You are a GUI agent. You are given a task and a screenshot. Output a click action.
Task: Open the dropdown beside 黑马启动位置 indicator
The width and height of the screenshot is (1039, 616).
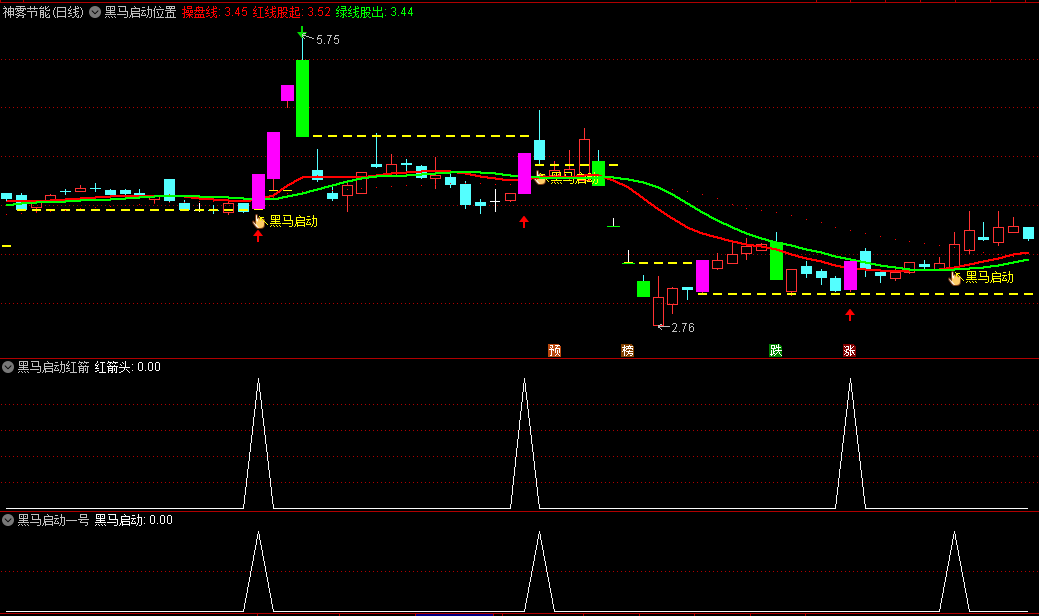pyautogui.click(x=95, y=12)
